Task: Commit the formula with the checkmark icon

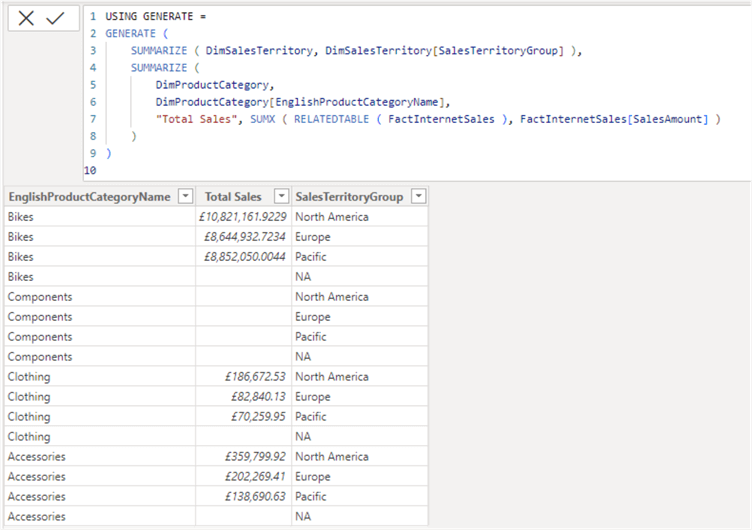Action: tap(55, 19)
